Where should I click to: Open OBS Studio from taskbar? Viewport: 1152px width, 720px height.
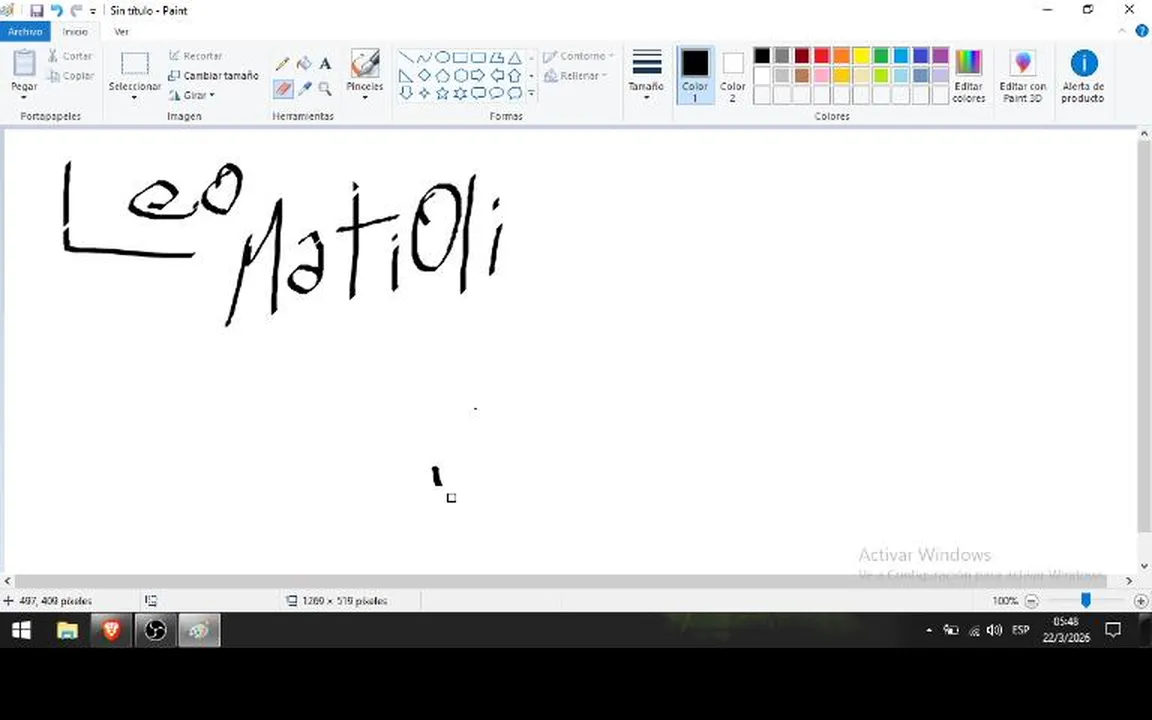pos(155,630)
